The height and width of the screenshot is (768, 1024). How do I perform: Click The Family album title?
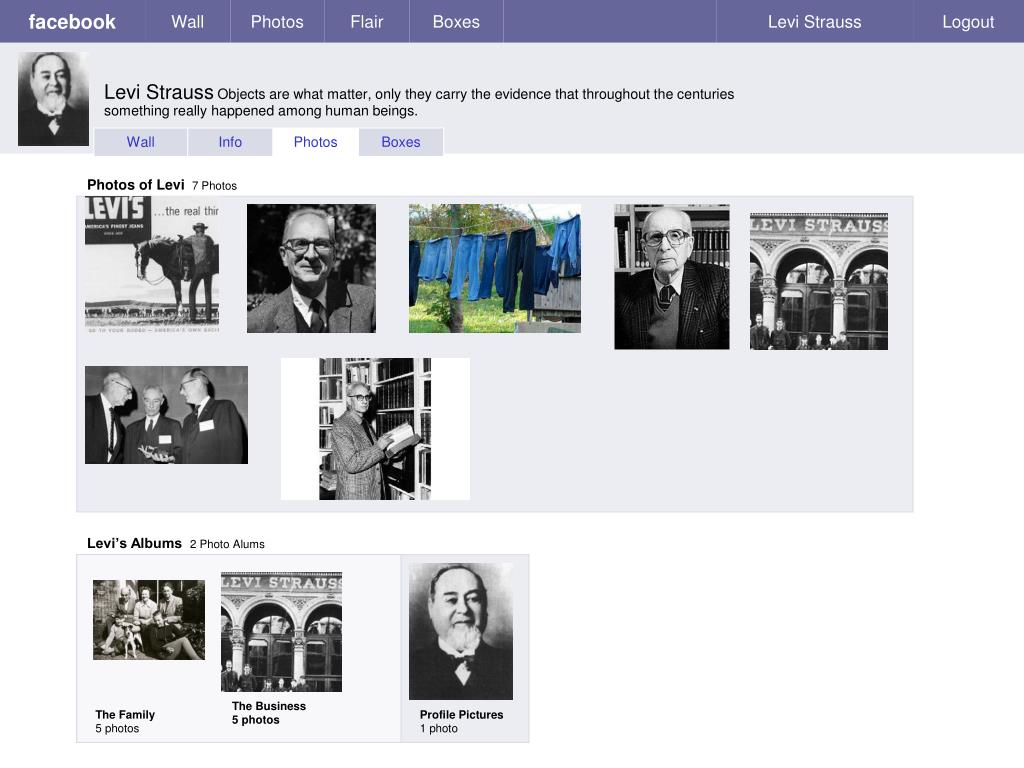tap(125, 714)
